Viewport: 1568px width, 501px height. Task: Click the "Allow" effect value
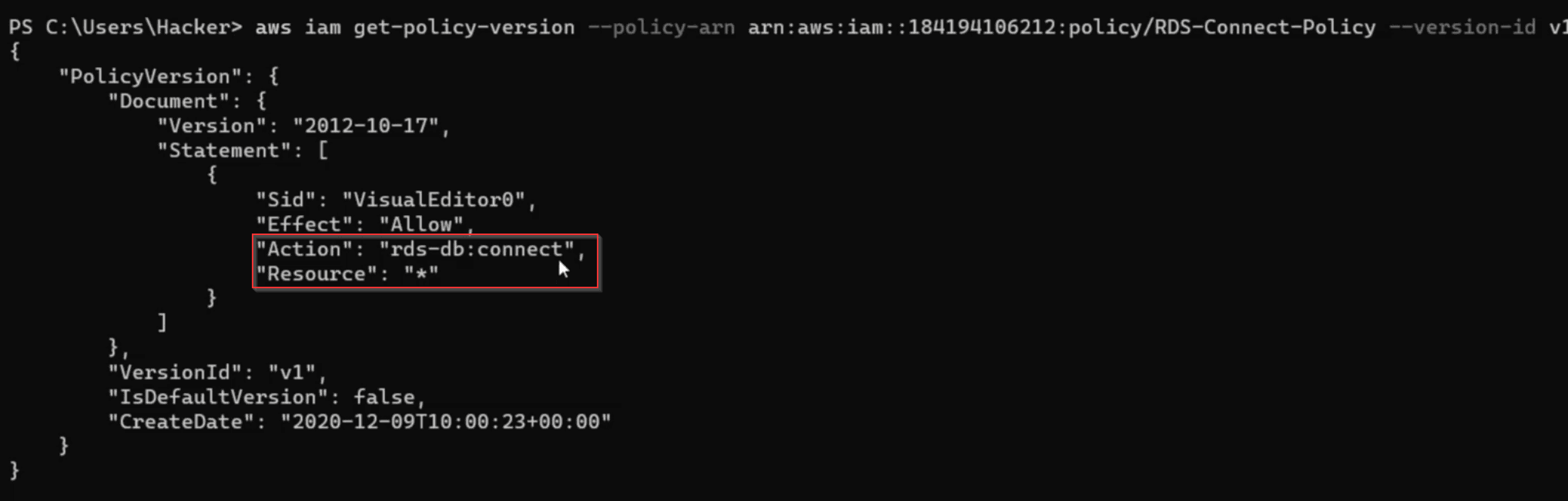click(421, 225)
